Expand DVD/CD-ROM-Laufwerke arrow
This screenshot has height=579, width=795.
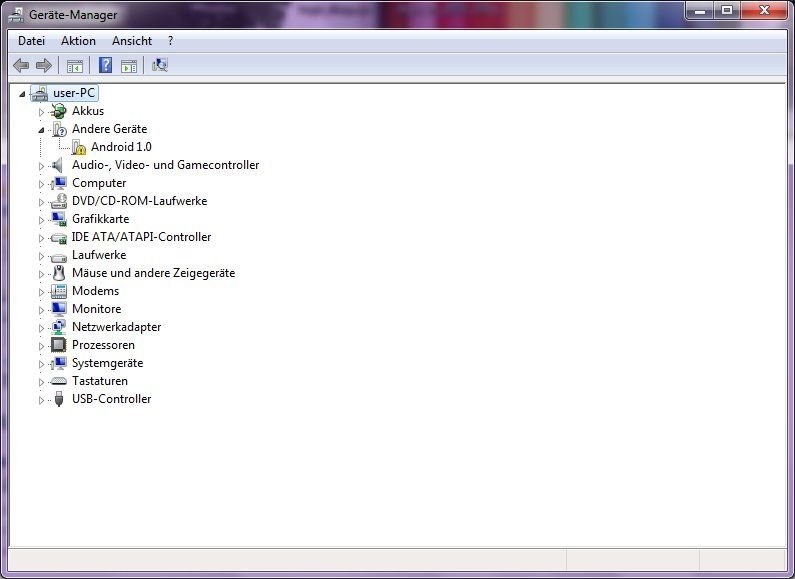42,202
